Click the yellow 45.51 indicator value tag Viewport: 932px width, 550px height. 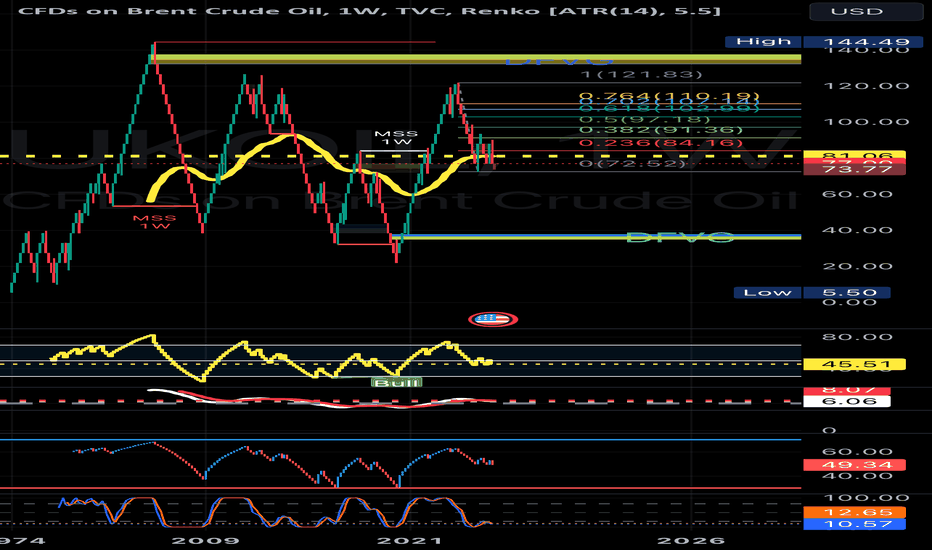854,364
